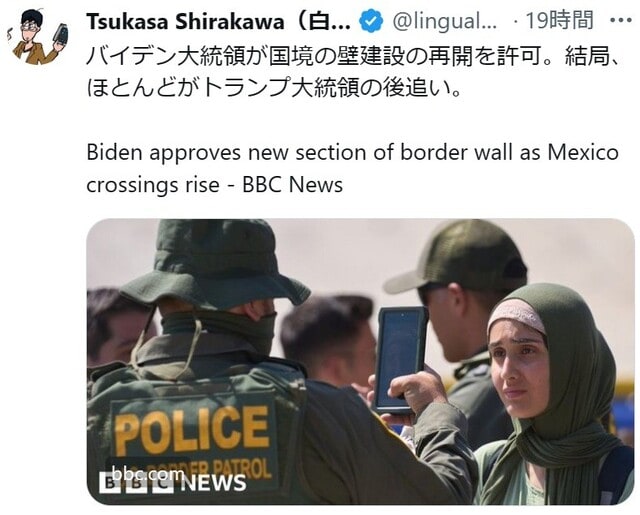
Task: Click the 'Biden approves new section' headline text
Action: [x=352, y=153]
